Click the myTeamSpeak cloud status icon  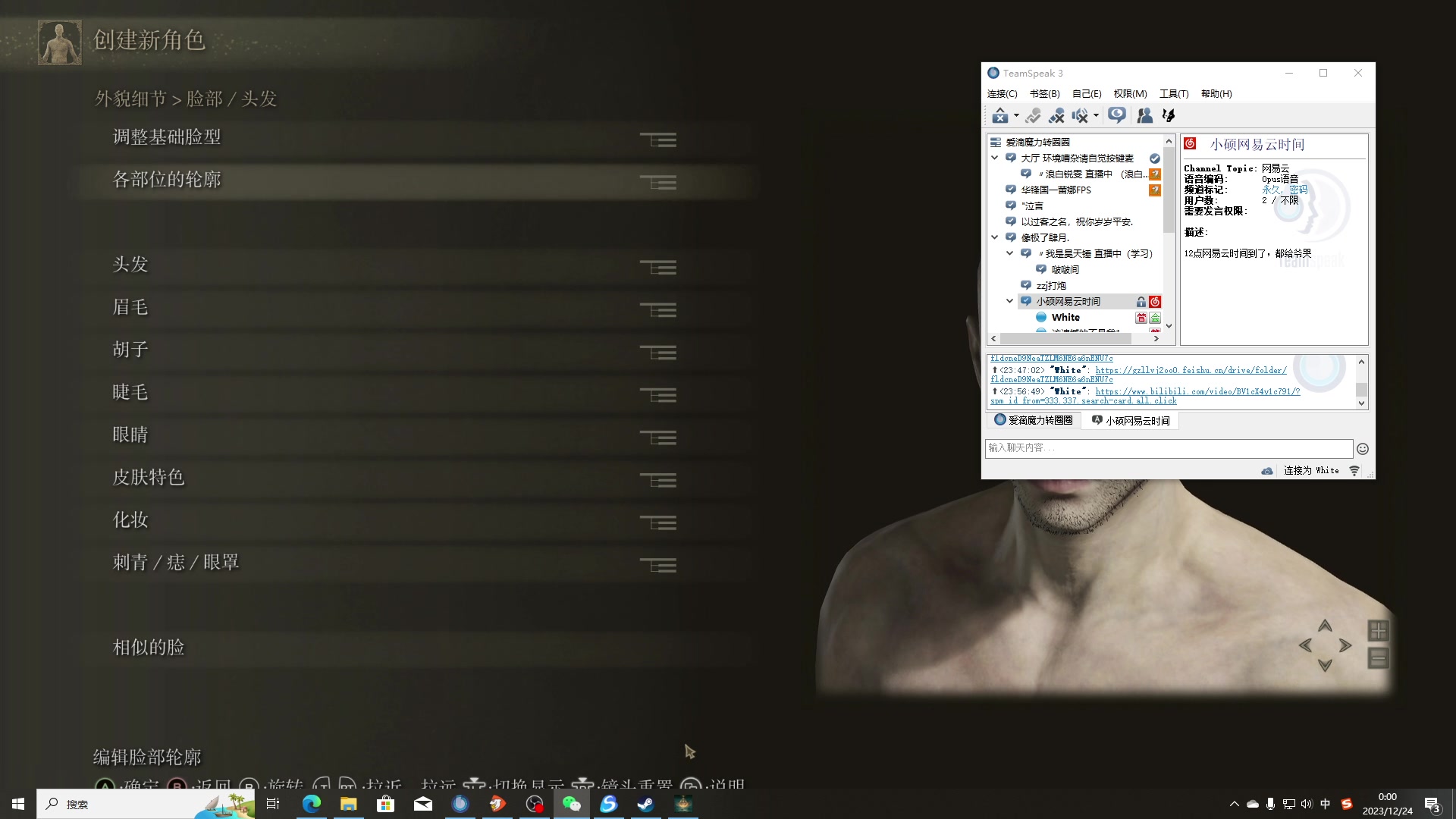pos(1266,471)
